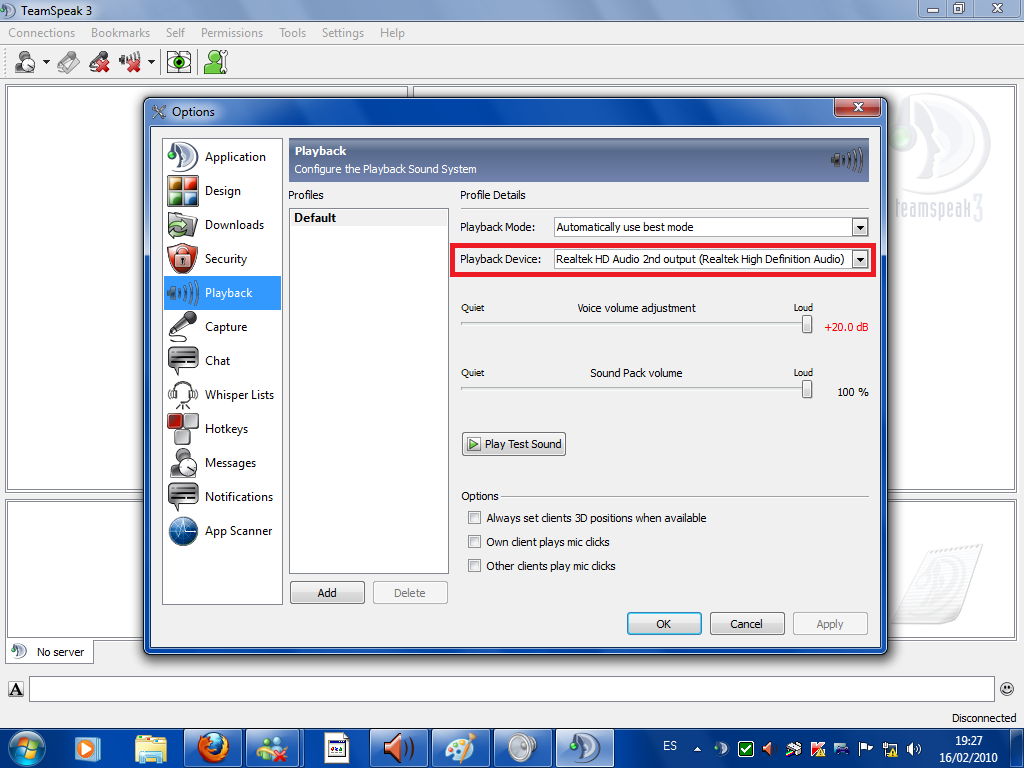Open Firefox from the taskbar
Screen dimensions: 1024x768
click(x=213, y=748)
